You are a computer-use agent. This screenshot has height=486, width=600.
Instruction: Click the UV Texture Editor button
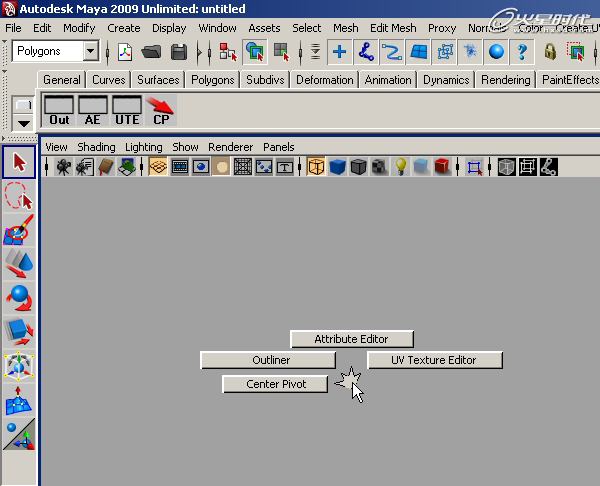coord(434,360)
